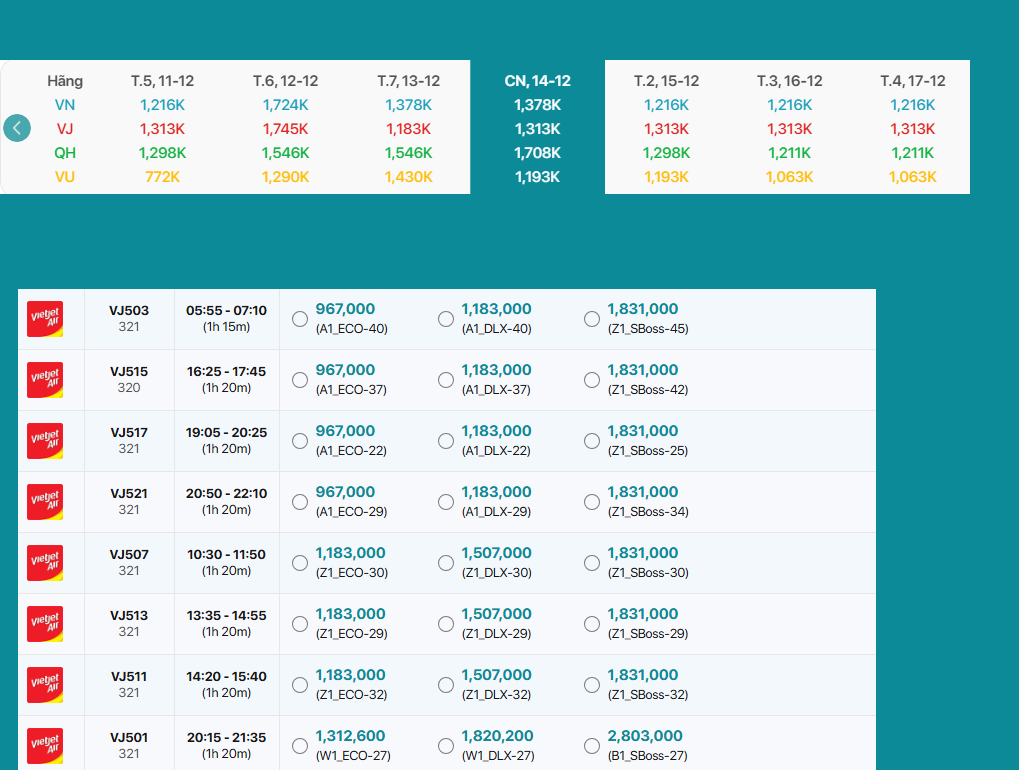
Task: Switch to the T.2, 15-12 date column
Action: point(666,81)
